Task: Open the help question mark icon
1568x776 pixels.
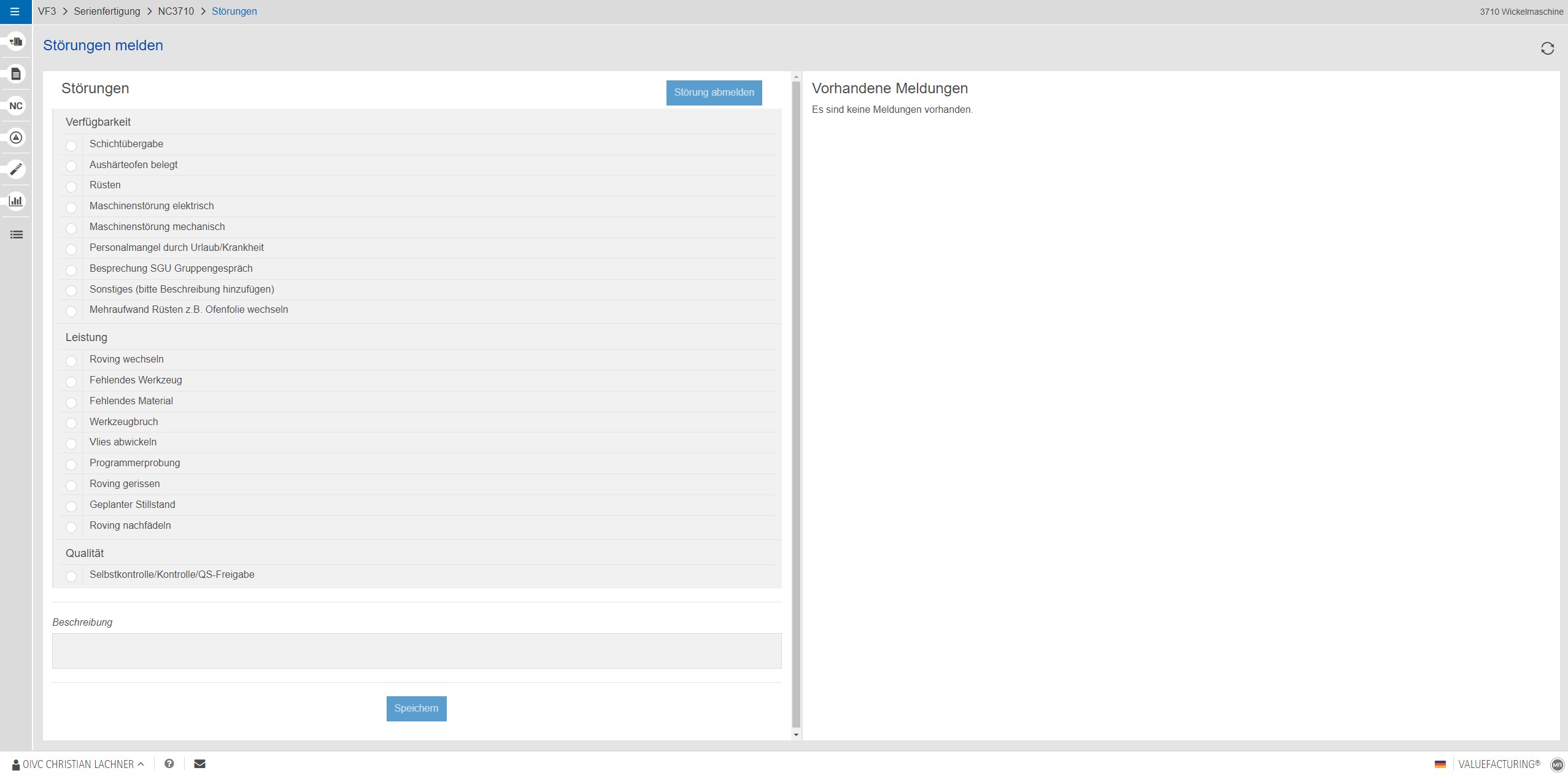Action: click(x=169, y=764)
